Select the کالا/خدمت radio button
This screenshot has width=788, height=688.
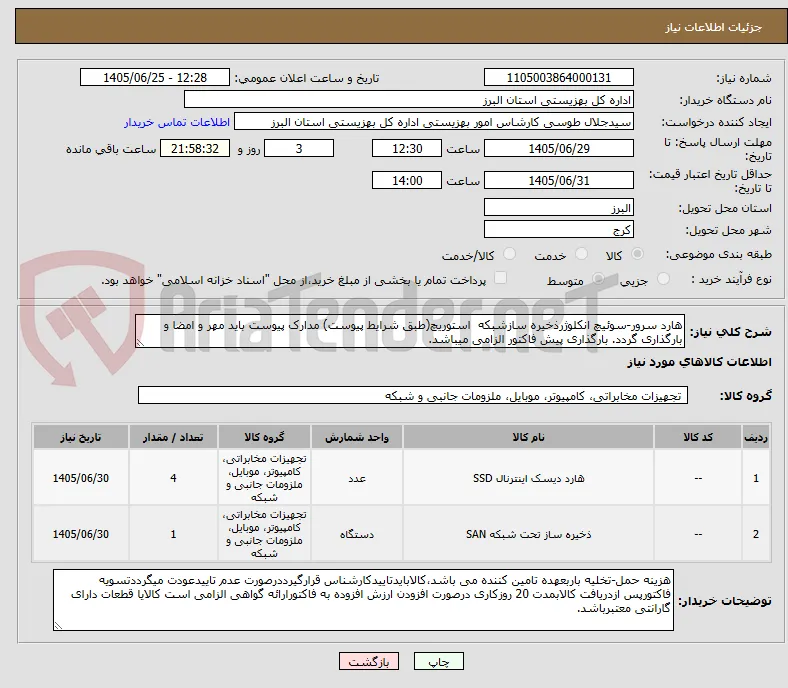click(x=510, y=254)
